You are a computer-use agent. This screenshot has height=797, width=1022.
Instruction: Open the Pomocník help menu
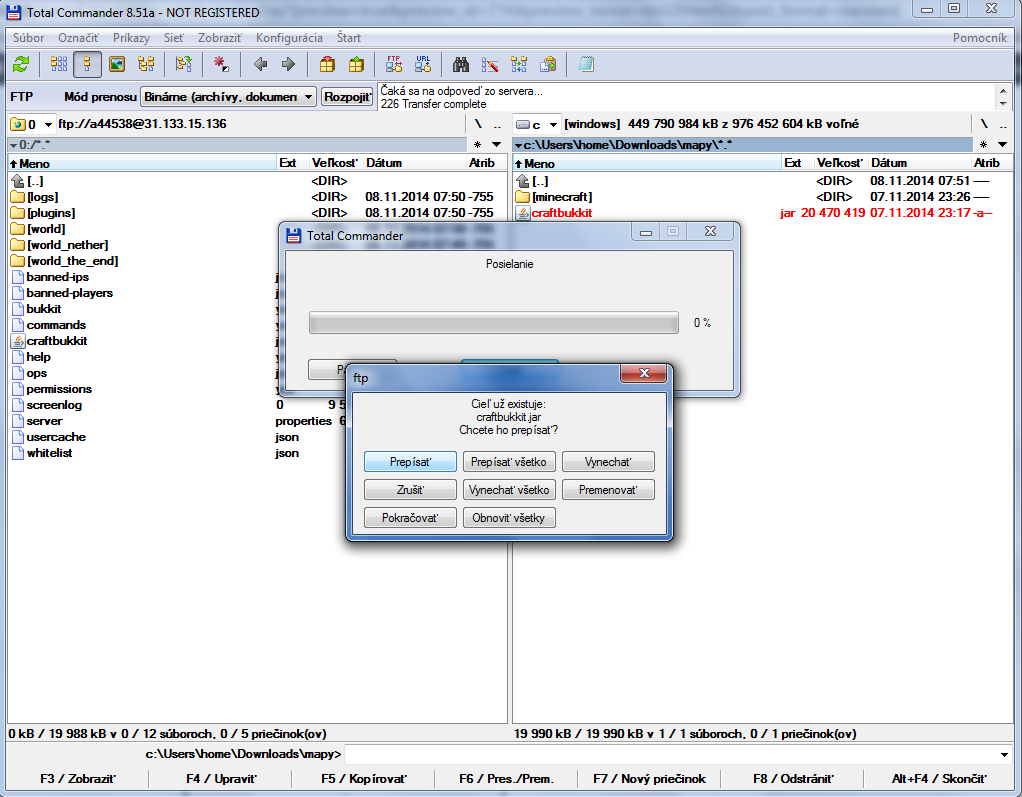[980, 38]
